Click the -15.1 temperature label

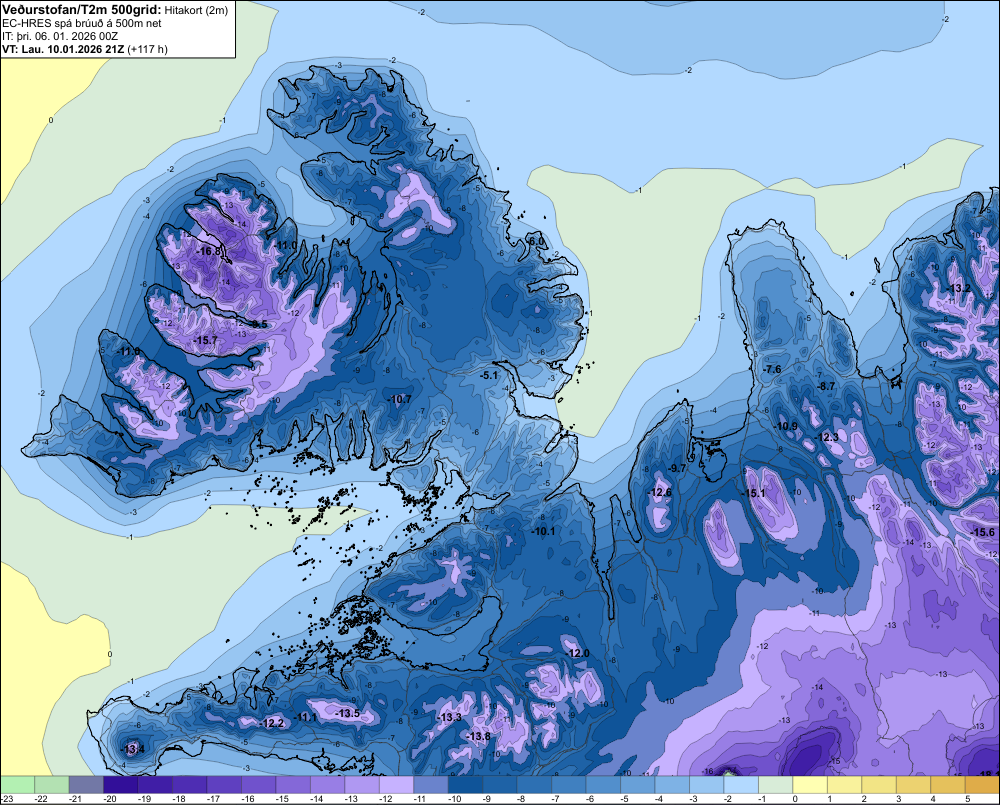coord(753,493)
